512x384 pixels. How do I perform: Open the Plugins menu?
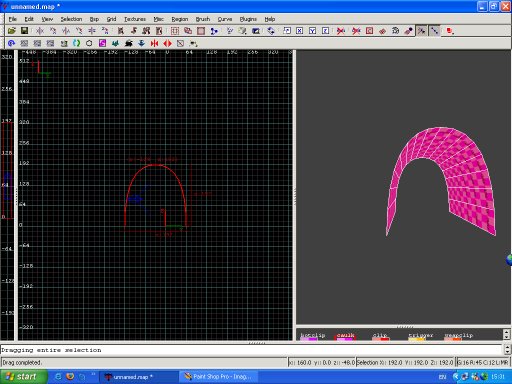coord(248,19)
